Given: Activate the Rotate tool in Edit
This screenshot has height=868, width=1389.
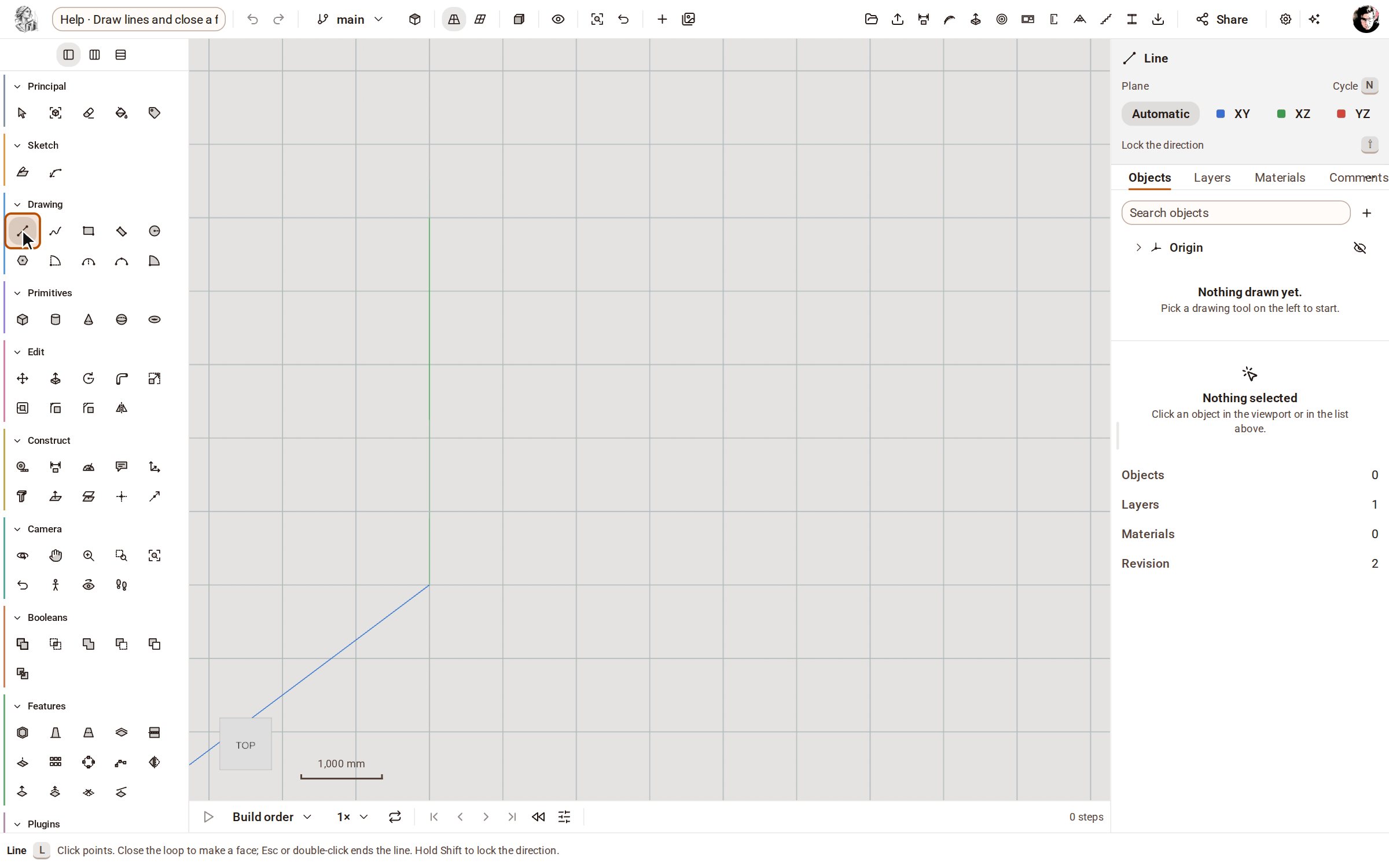Looking at the screenshot, I should [x=88, y=378].
